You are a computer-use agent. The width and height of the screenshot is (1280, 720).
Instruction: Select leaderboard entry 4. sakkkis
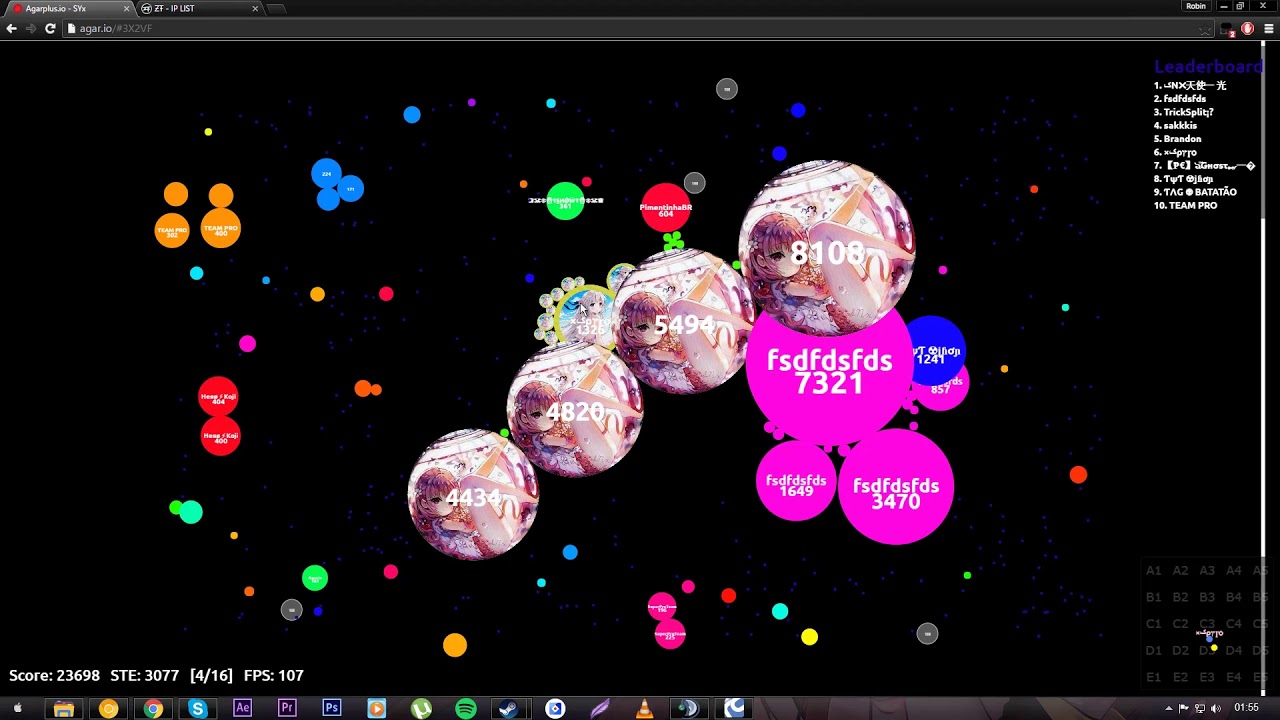[1176, 126]
